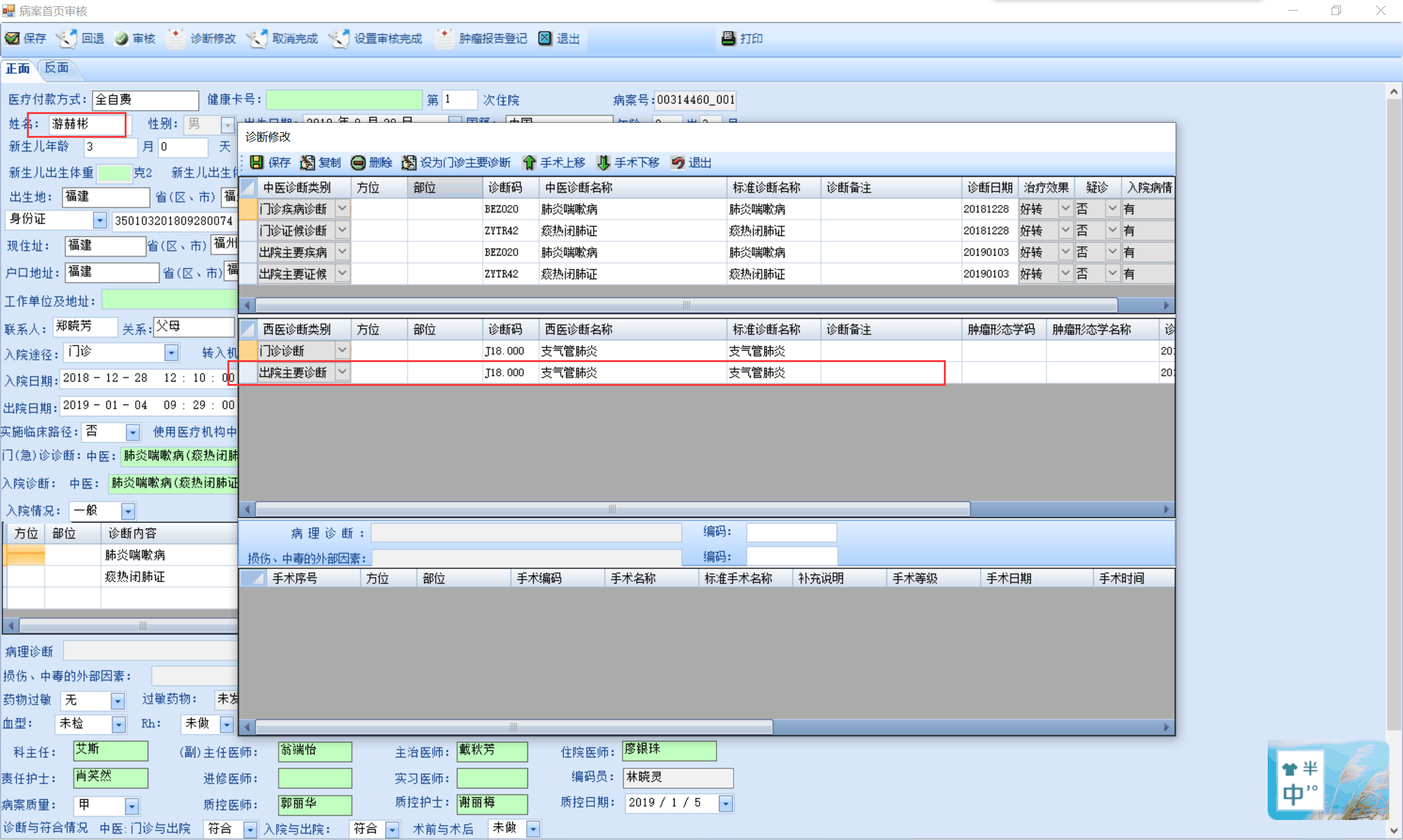
Task: Open the 药物过敏 dropdown arrow
Action: point(117,701)
